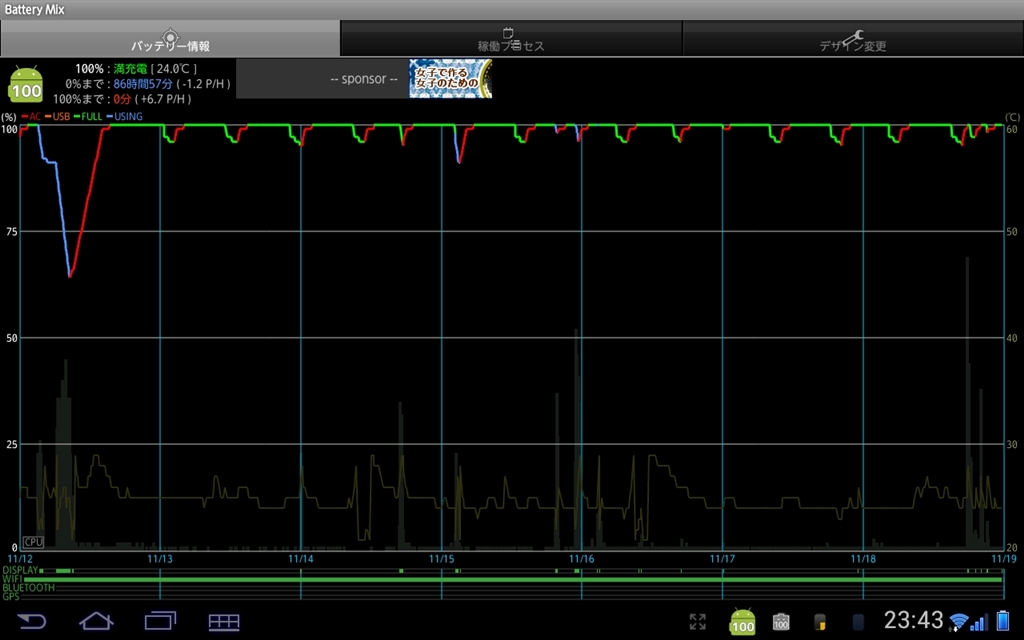Switch to the バッテリー情報 tab
Image resolution: width=1024 pixels, height=640 pixels.
[x=170, y=39]
